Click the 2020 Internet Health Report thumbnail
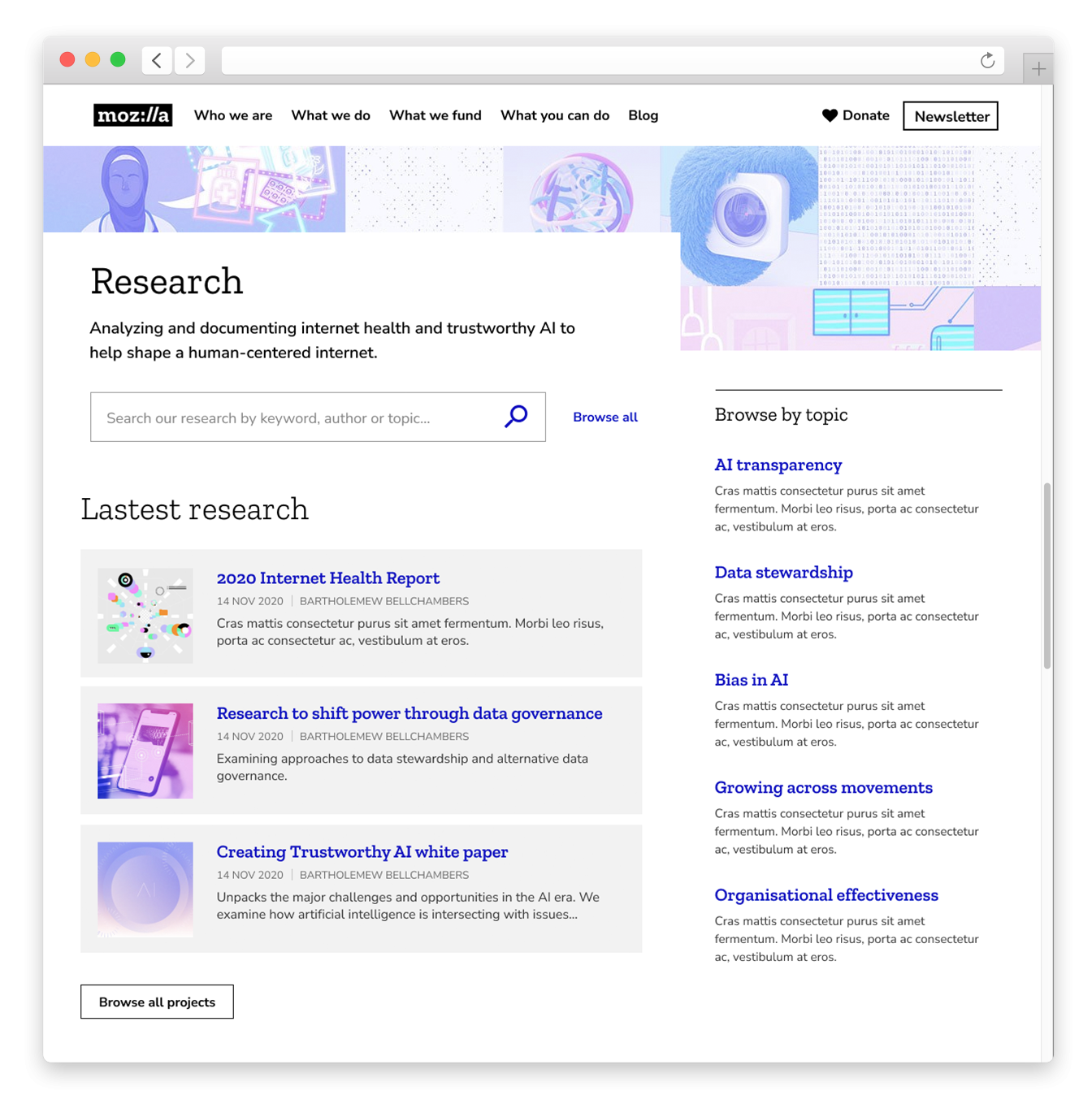 145,614
